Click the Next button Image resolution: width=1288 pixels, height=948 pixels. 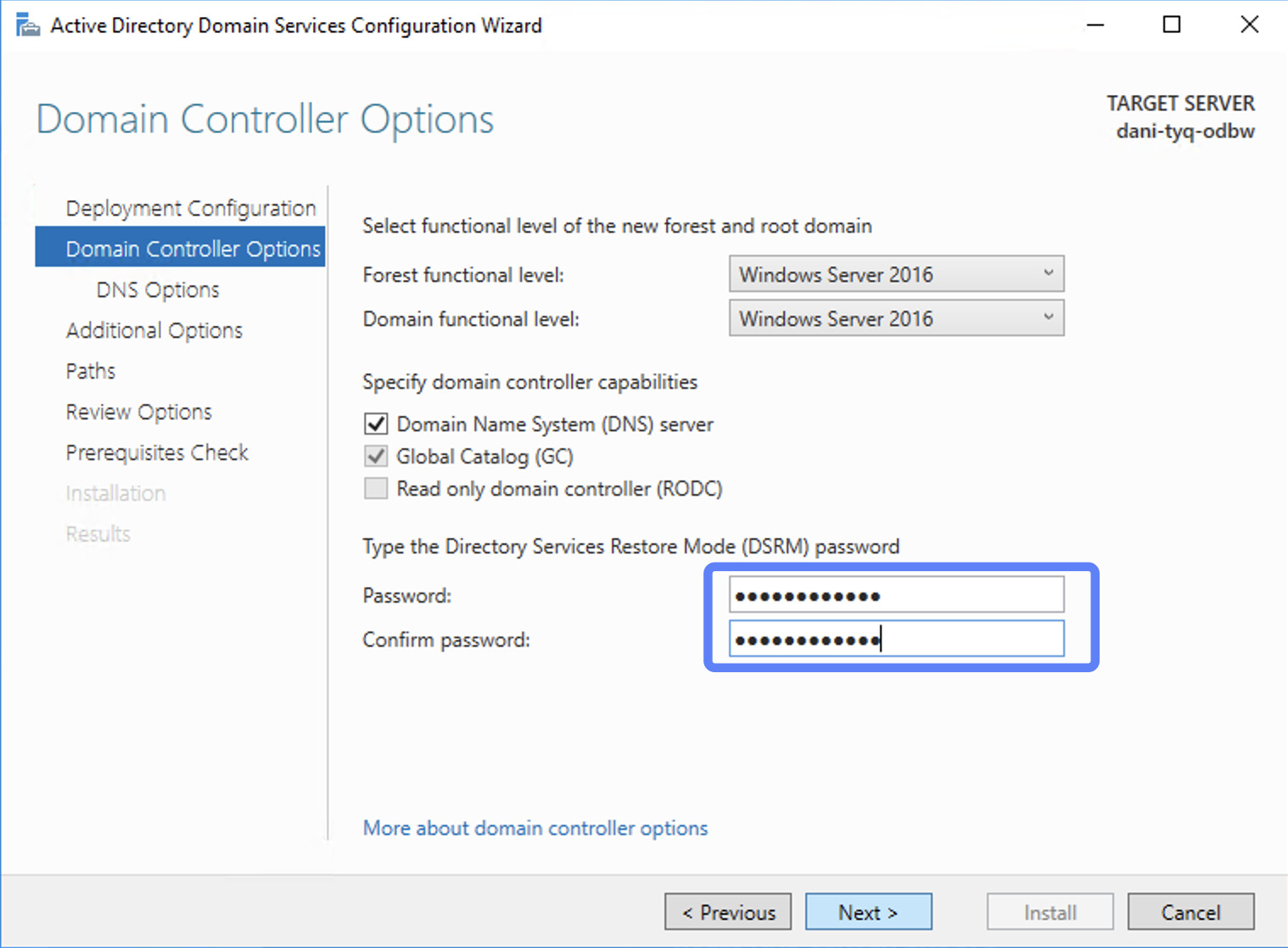point(868,912)
